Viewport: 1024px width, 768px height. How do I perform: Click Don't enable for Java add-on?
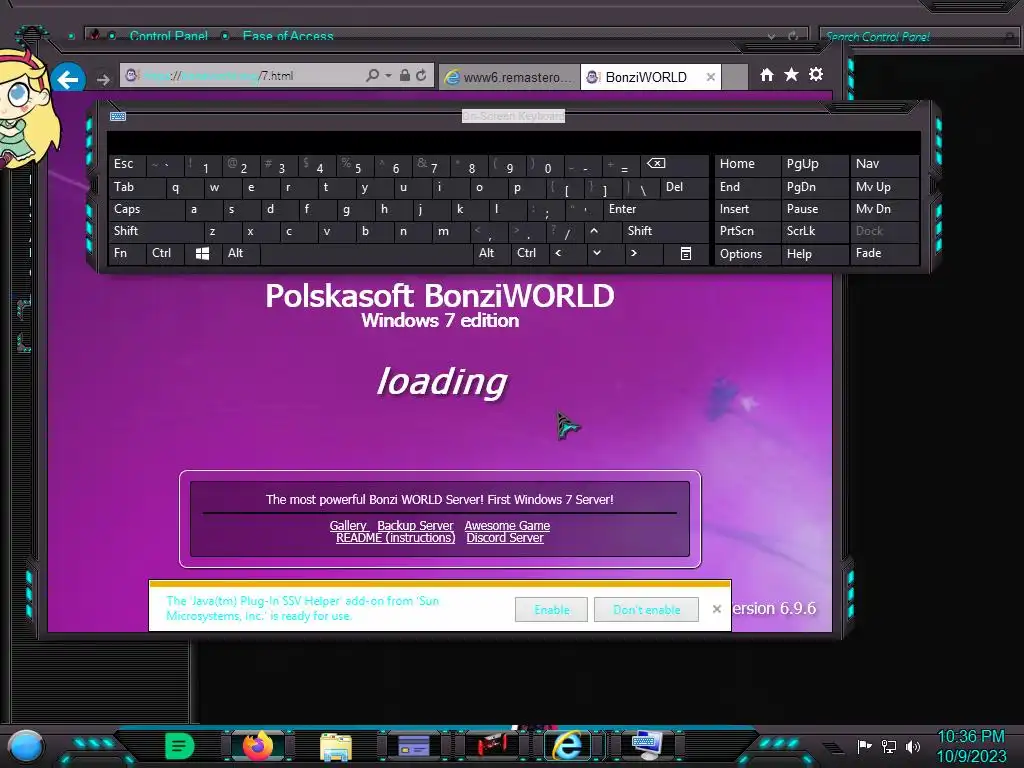tap(646, 609)
